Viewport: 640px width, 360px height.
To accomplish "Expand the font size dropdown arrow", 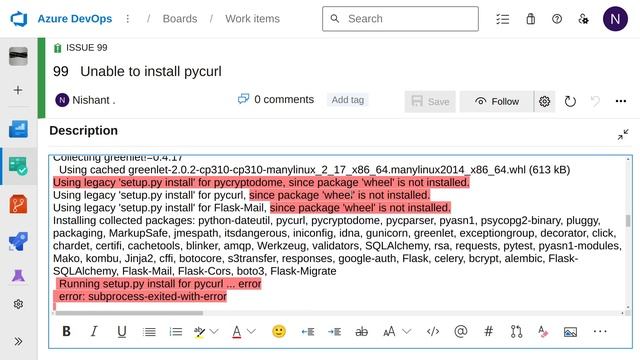I will click(x=407, y=331).
